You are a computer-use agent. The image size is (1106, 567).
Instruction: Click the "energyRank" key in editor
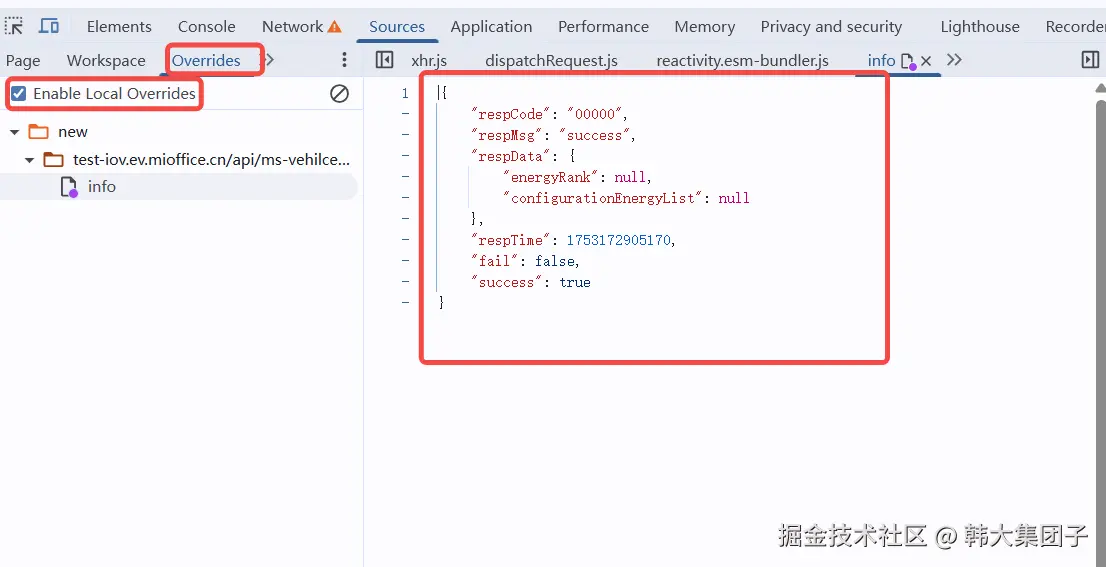pos(550,177)
